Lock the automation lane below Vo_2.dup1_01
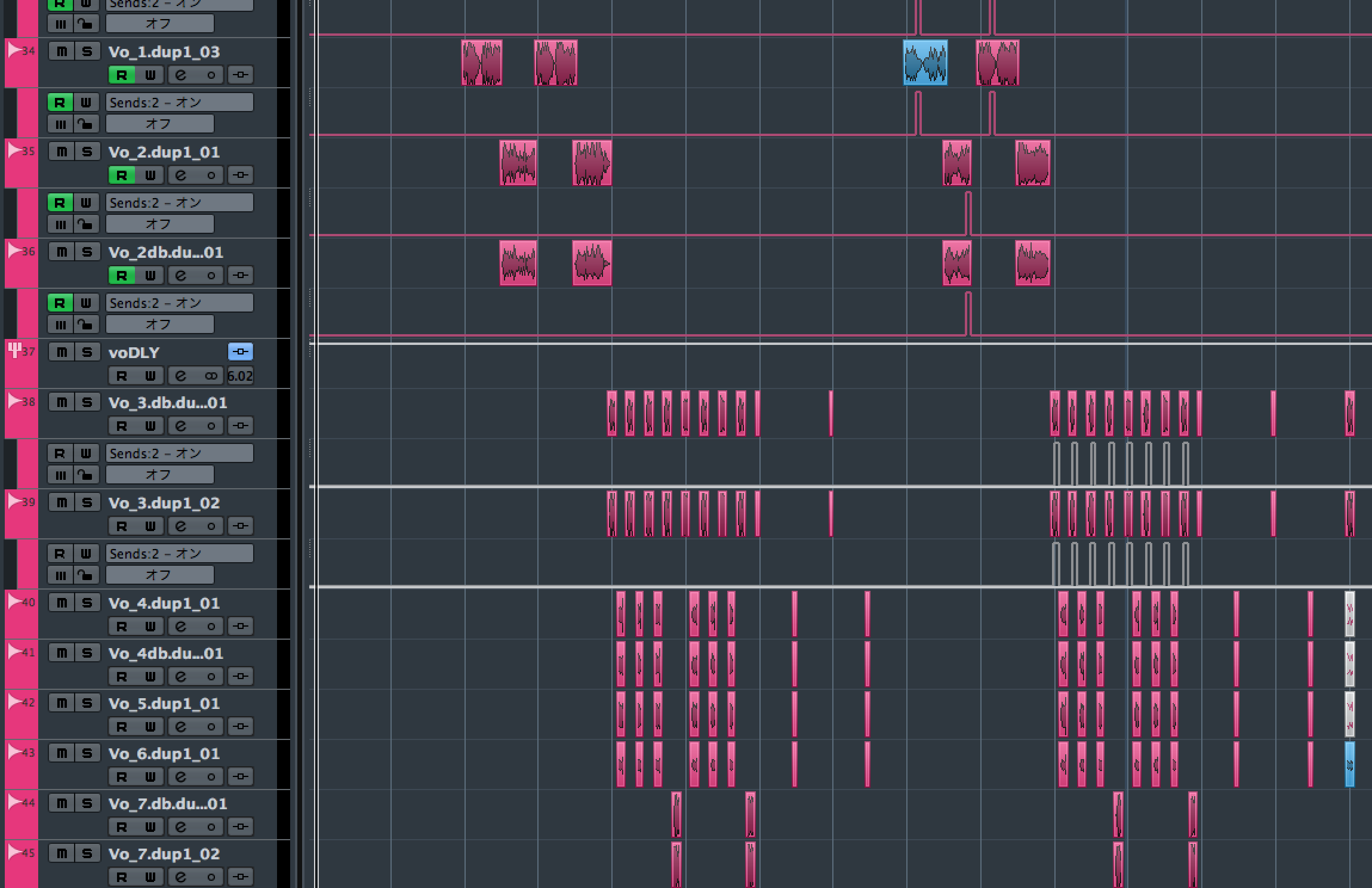The height and width of the screenshot is (888, 1372). (x=86, y=224)
